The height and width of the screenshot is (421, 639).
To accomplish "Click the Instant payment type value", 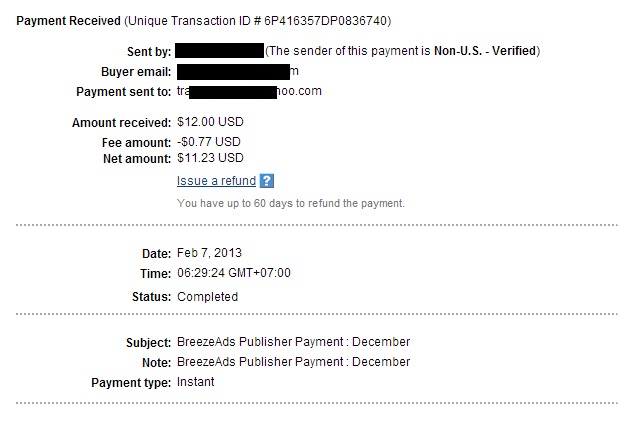I will [196, 382].
